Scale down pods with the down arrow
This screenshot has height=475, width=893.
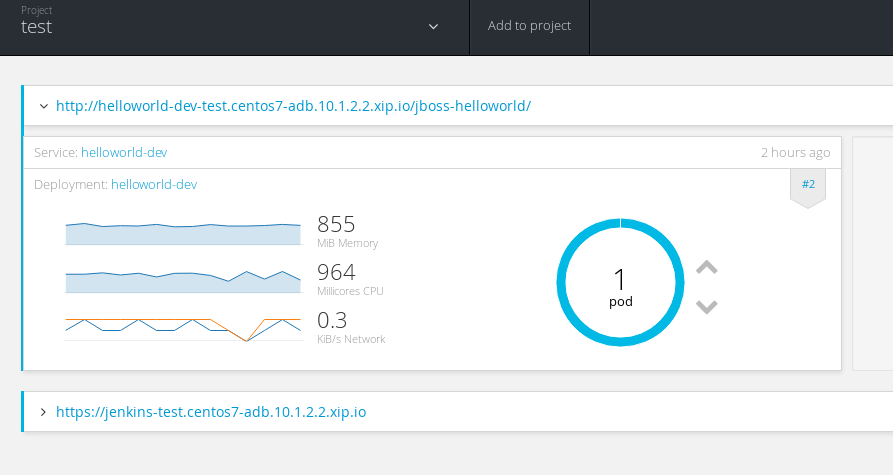[x=707, y=307]
